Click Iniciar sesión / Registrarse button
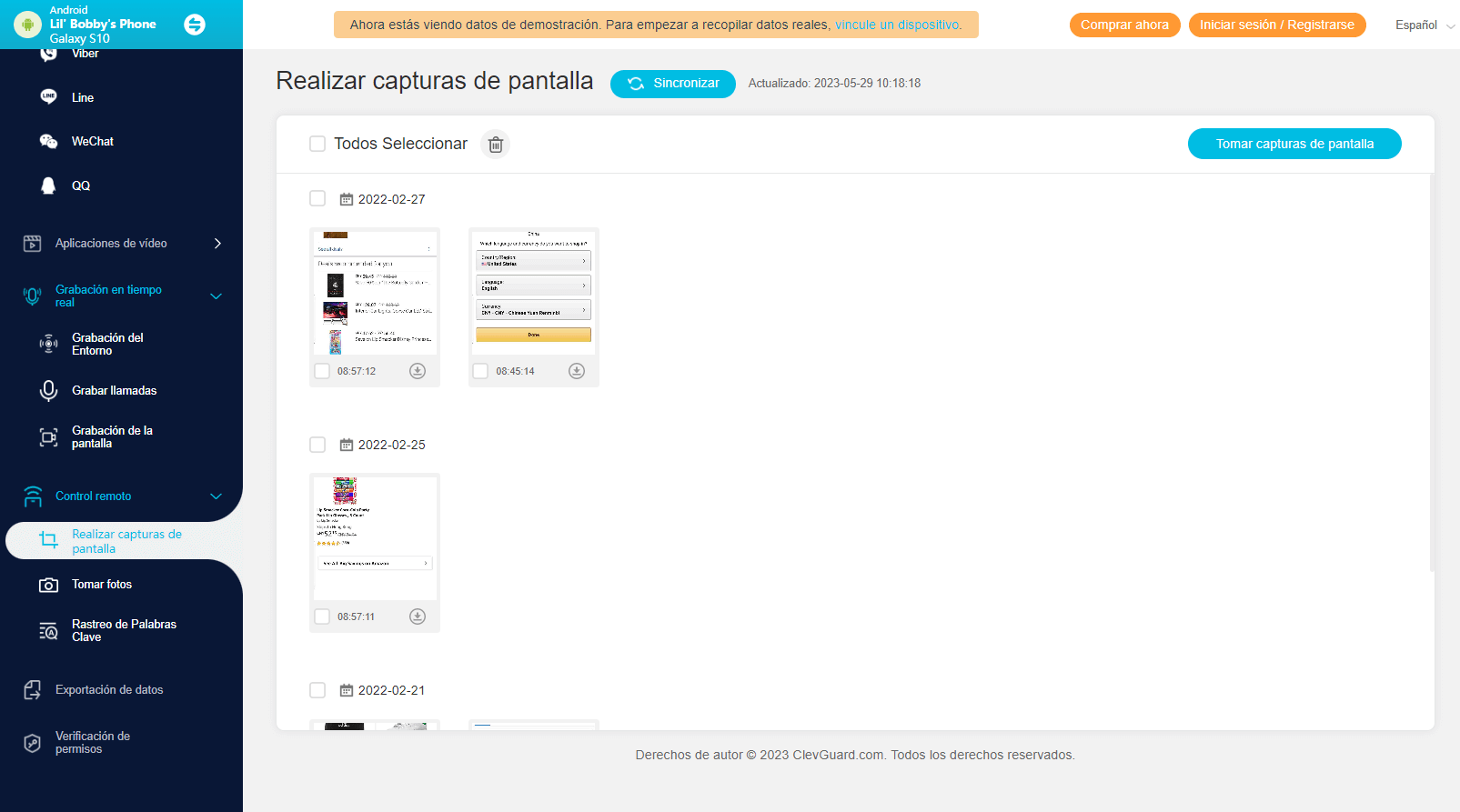The width and height of the screenshot is (1460, 812). click(x=1277, y=25)
